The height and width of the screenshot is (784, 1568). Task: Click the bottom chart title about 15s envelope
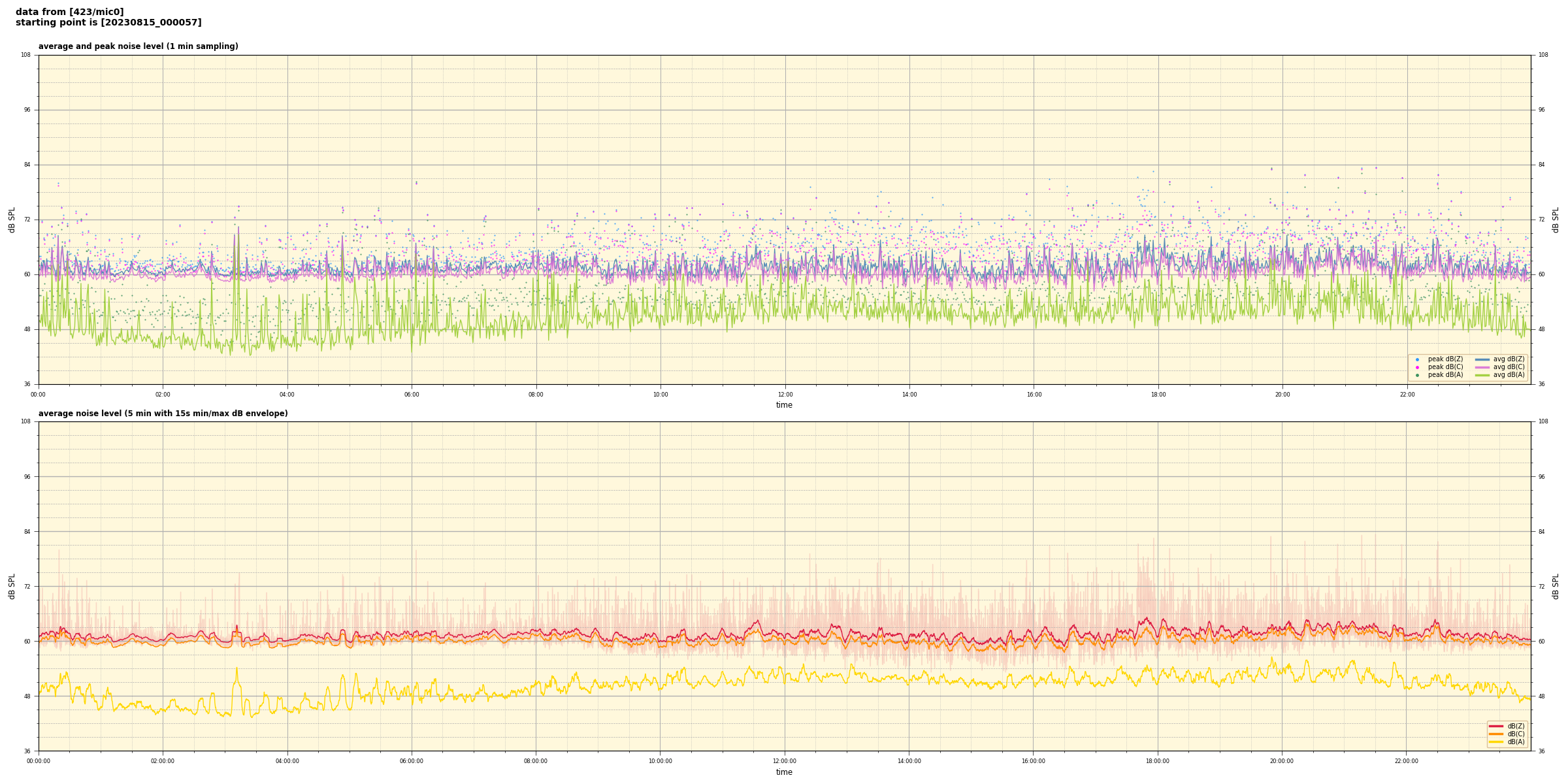pyautogui.click(x=163, y=414)
